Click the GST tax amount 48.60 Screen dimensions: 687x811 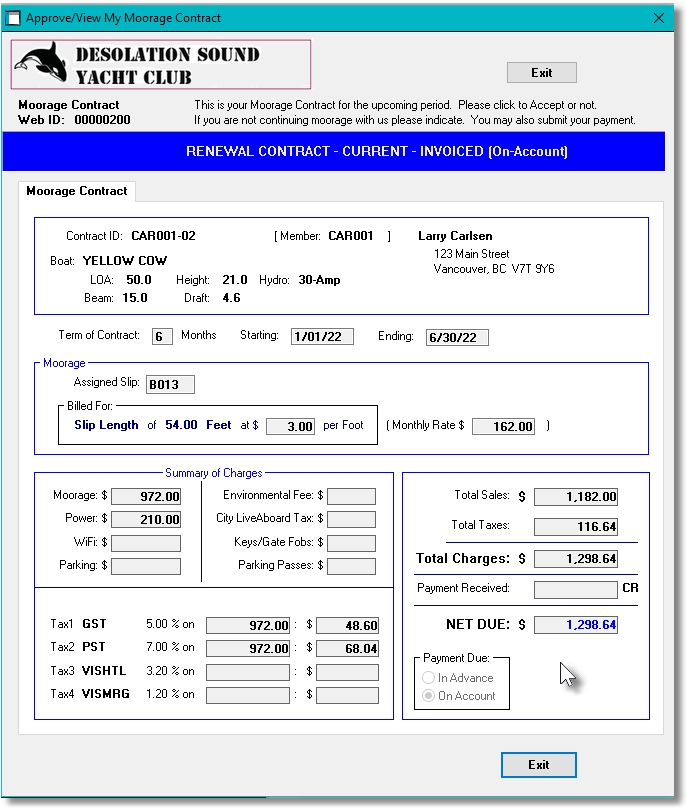point(348,625)
